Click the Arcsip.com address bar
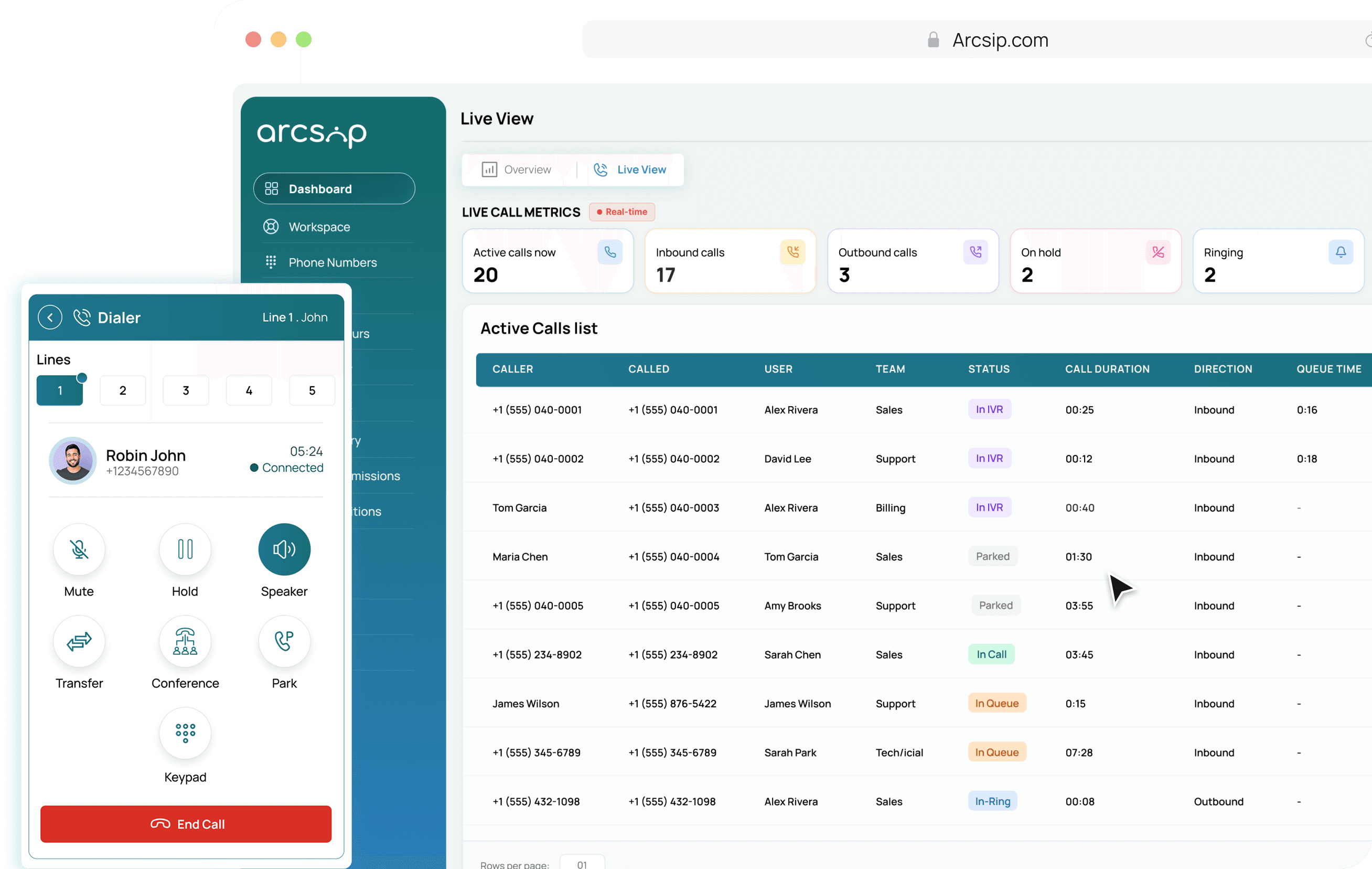This screenshot has height=869, width=1372. coord(977,39)
